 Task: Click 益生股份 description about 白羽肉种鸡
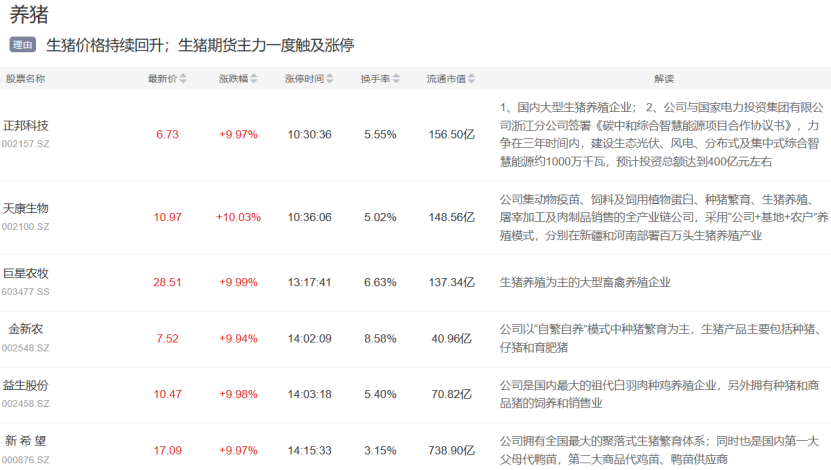659,394
